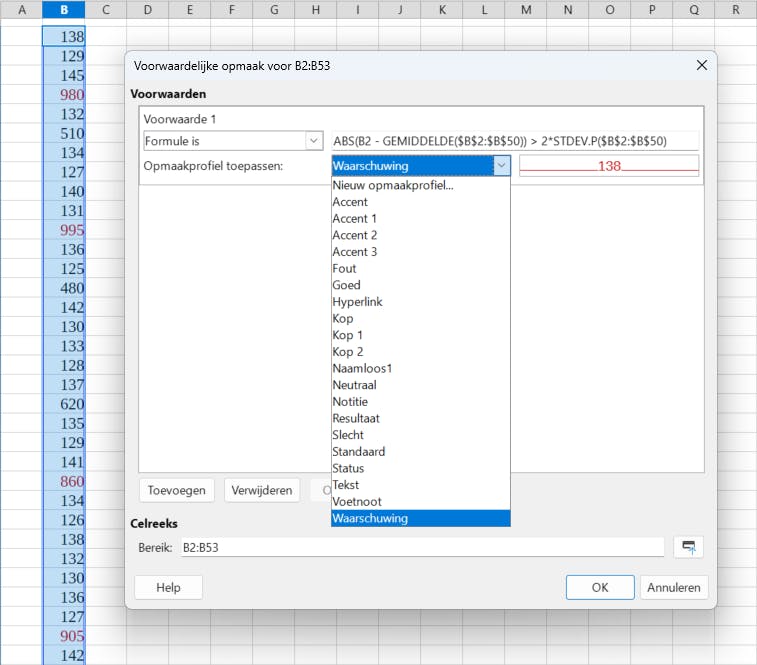Choose the Kop style entry
This screenshot has height=665, width=757.
[421, 318]
